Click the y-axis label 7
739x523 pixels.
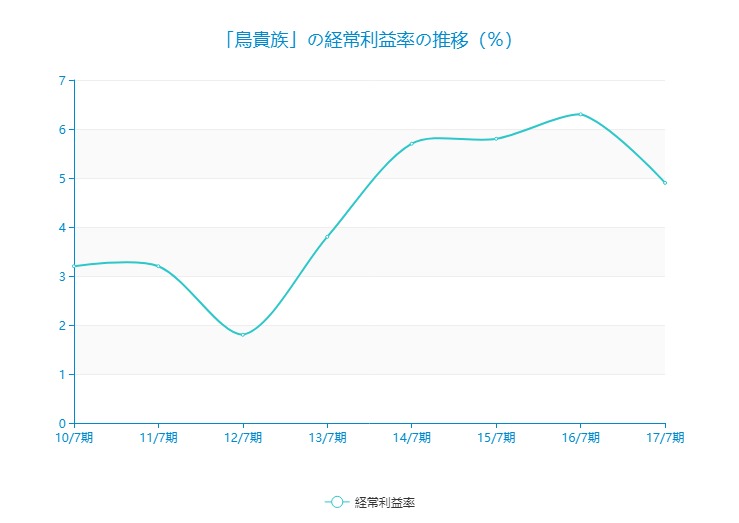62,80
